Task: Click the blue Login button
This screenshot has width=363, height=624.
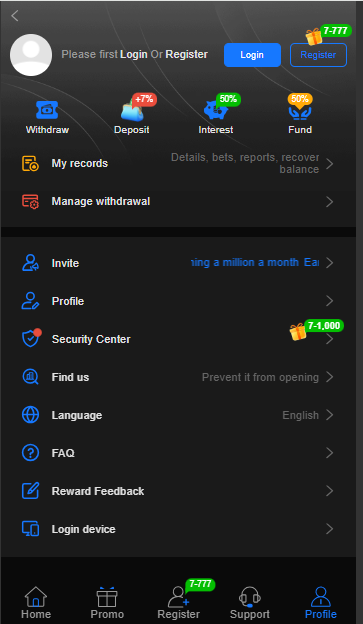Action: 252,55
